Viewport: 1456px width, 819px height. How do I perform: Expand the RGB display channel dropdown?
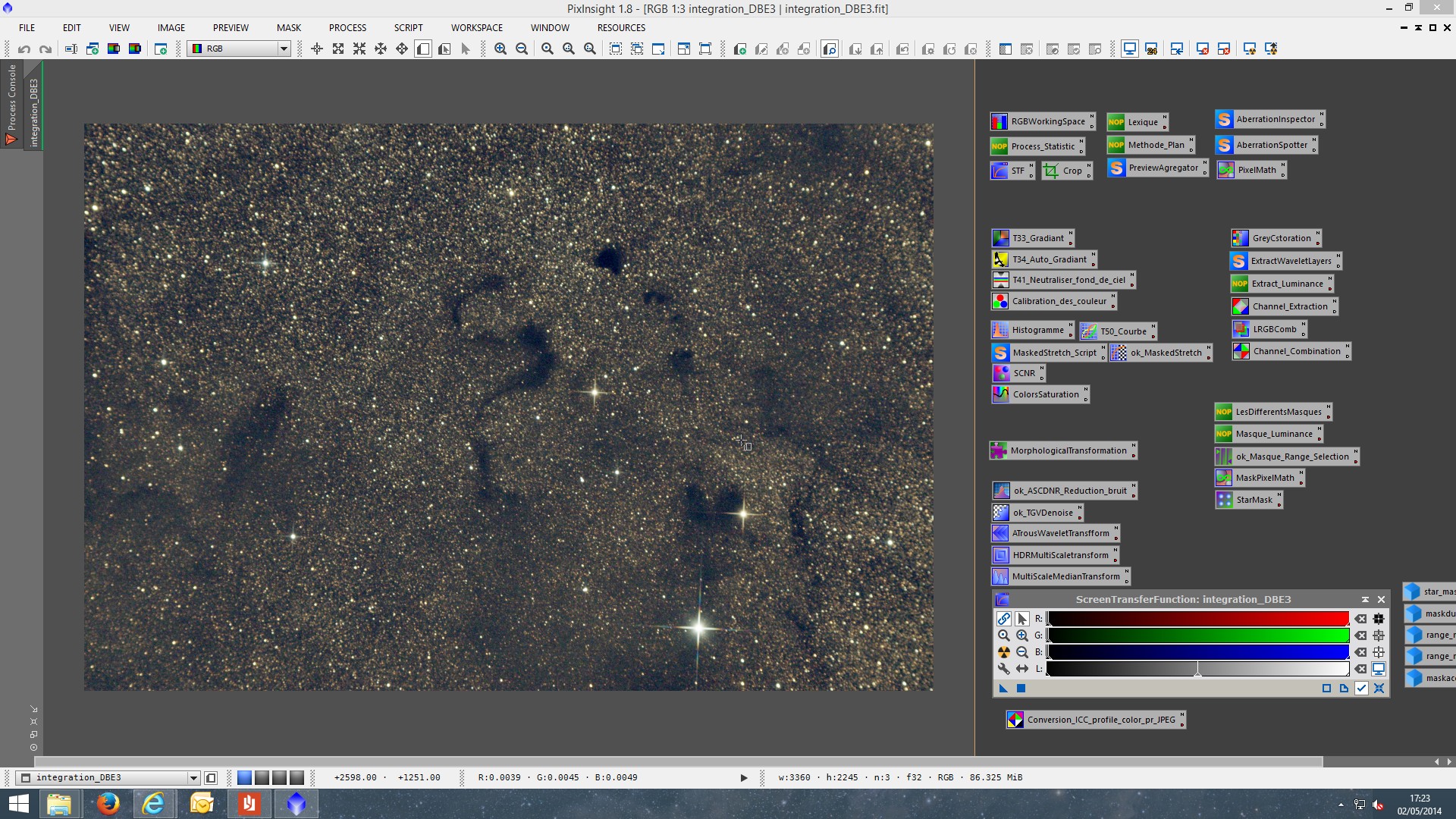[x=284, y=49]
